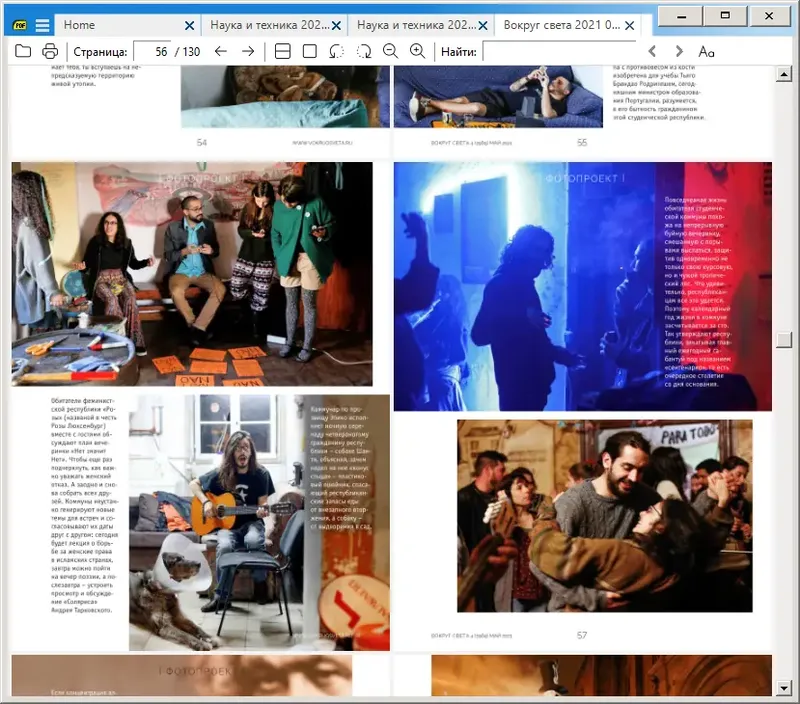The width and height of the screenshot is (800, 704).
Task: Open a file with the folder icon
Action: coord(23,51)
